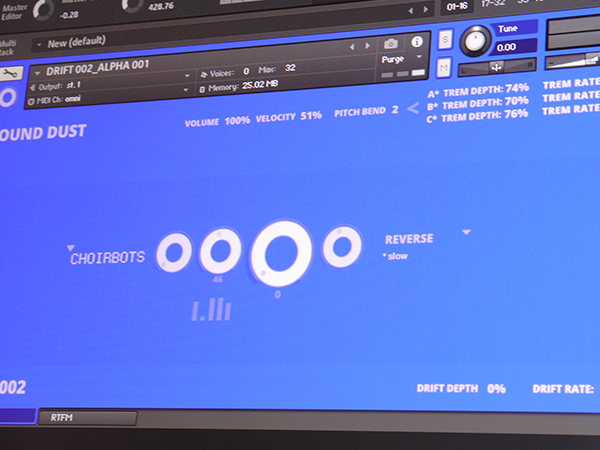Toggle the REVERSE option

click(x=409, y=239)
